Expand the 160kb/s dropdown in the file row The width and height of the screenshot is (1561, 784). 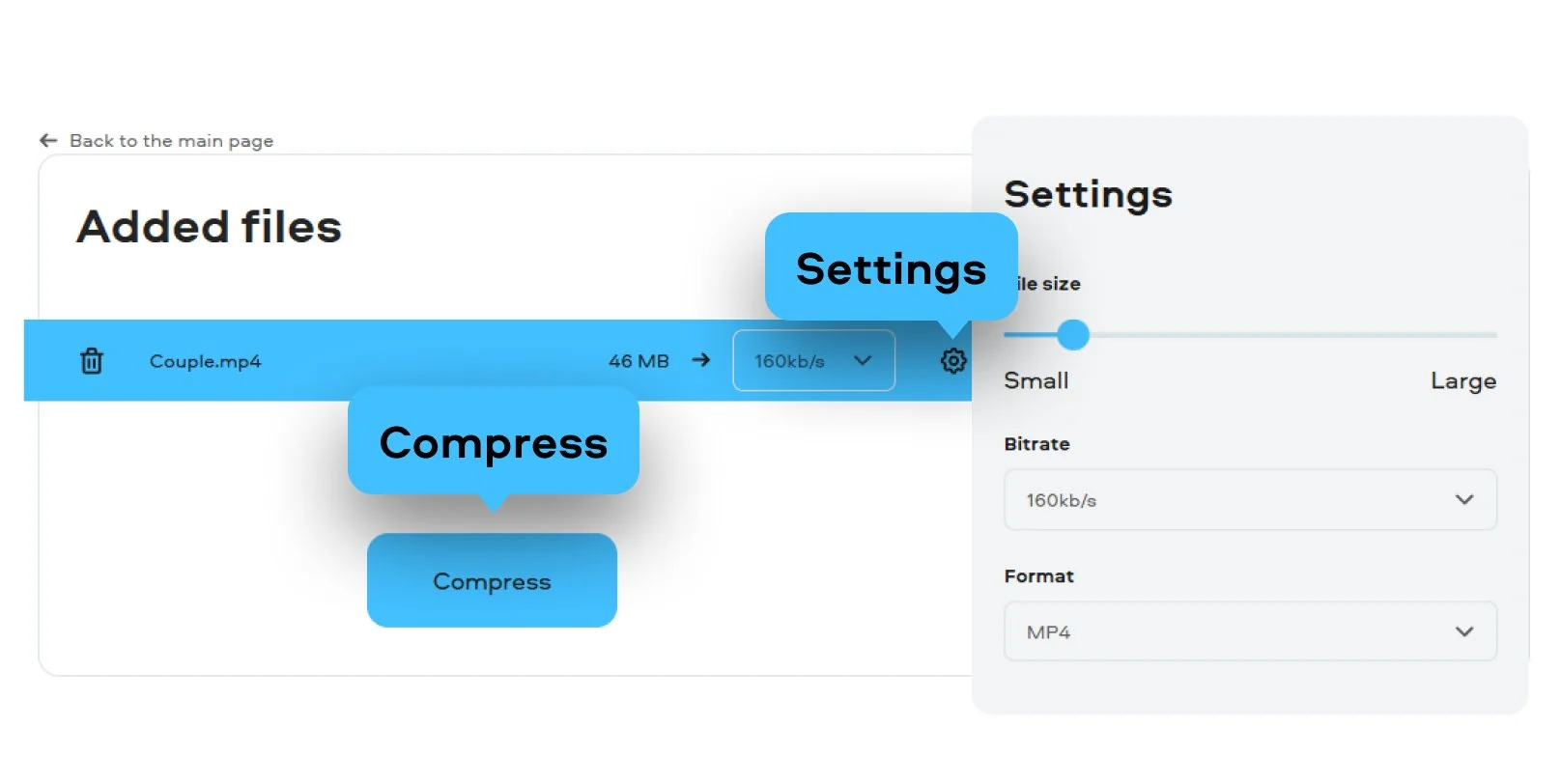point(813,361)
